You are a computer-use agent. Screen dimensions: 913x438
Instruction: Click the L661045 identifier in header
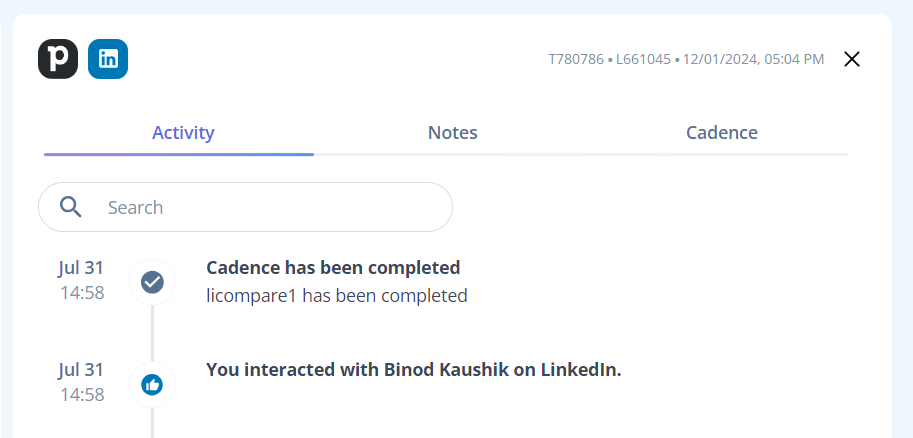point(643,59)
